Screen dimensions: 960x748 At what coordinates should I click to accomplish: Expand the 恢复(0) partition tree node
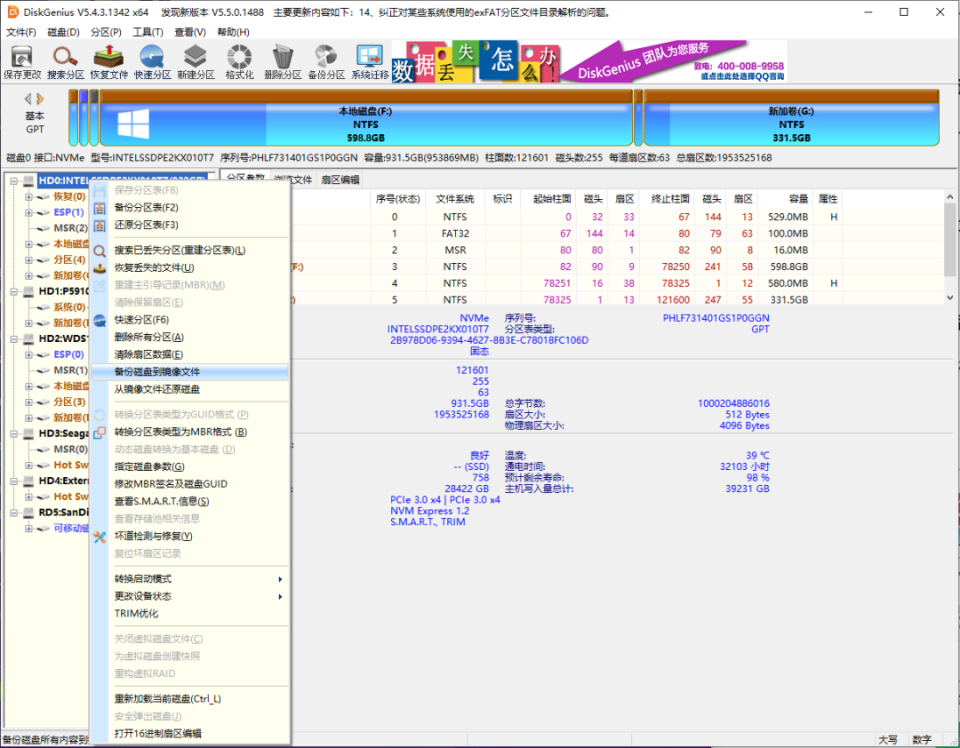pyautogui.click(x=29, y=197)
